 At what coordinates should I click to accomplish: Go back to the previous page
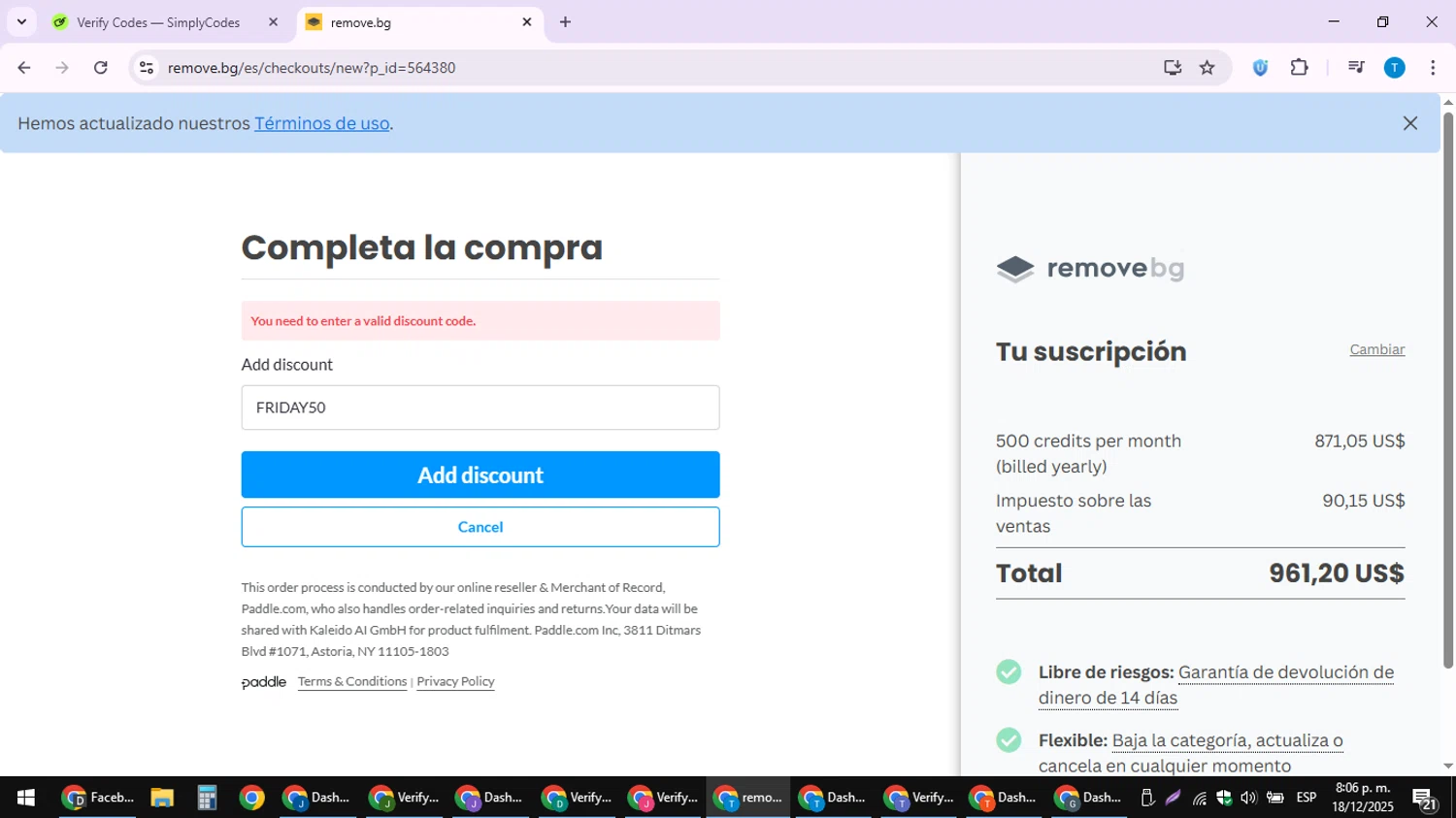pos(24,68)
